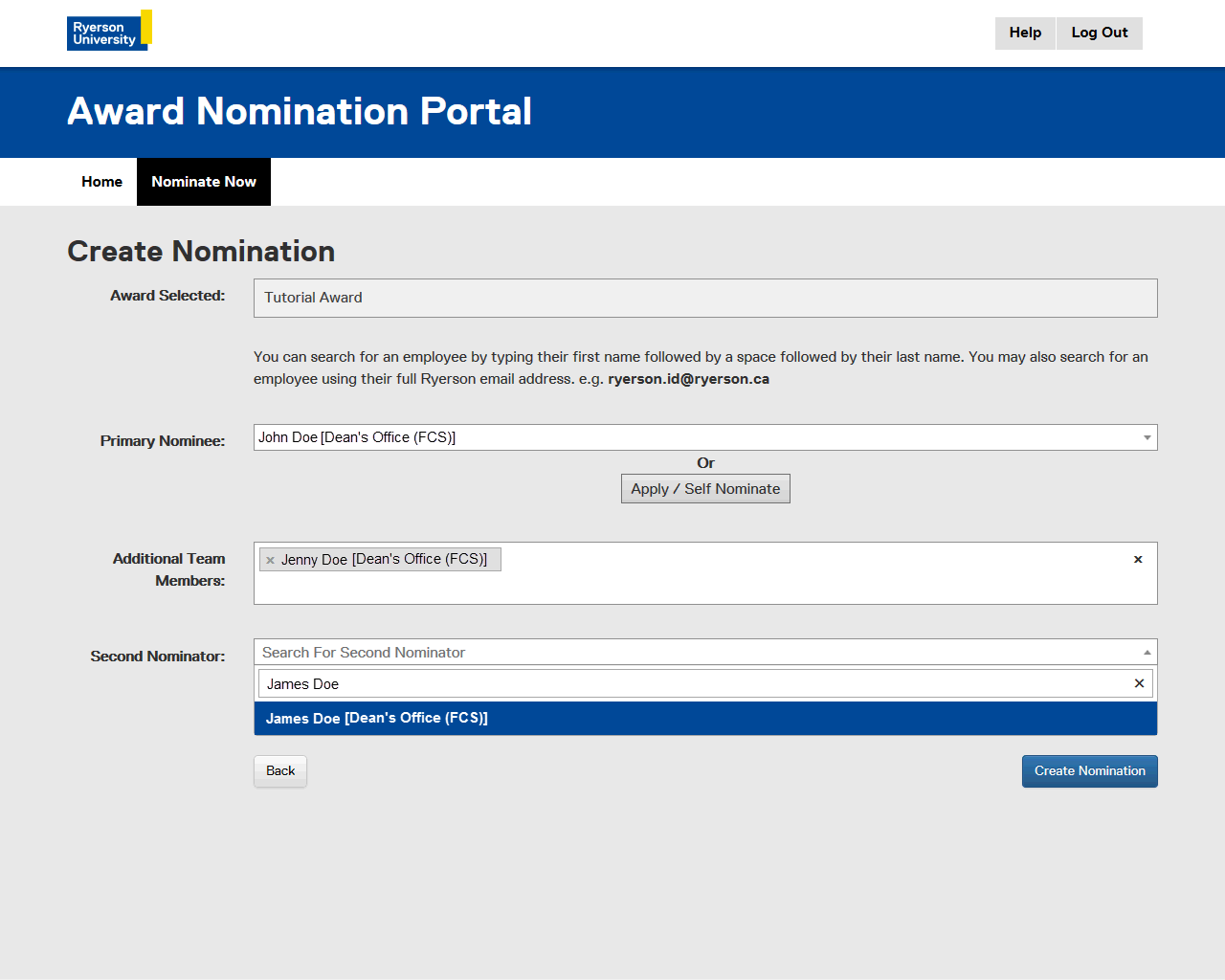The height and width of the screenshot is (980, 1225).
Task: Clear the James Doe search text
Action: 1139,683
